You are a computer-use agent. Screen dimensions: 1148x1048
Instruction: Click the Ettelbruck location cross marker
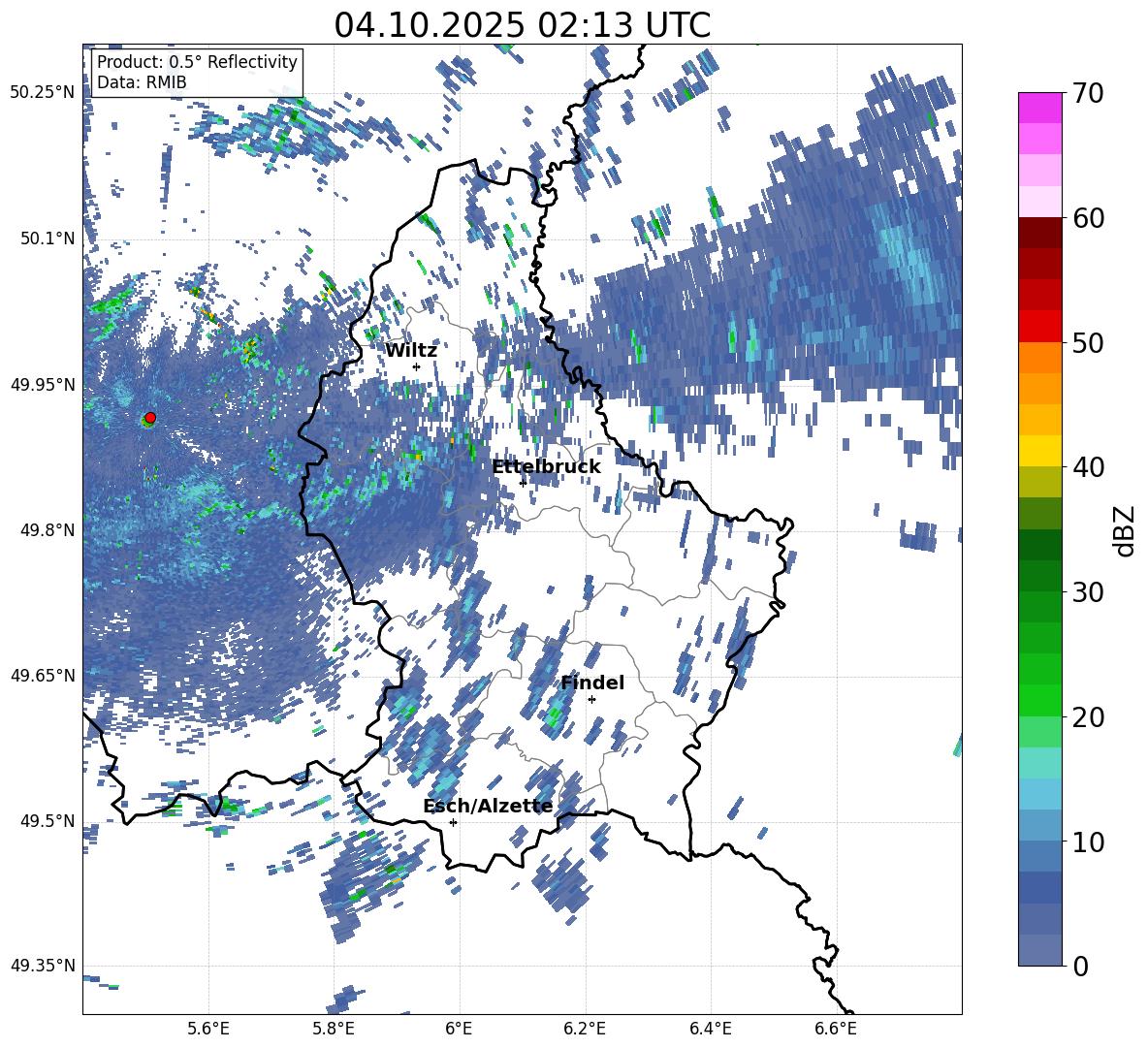[523, 483]
